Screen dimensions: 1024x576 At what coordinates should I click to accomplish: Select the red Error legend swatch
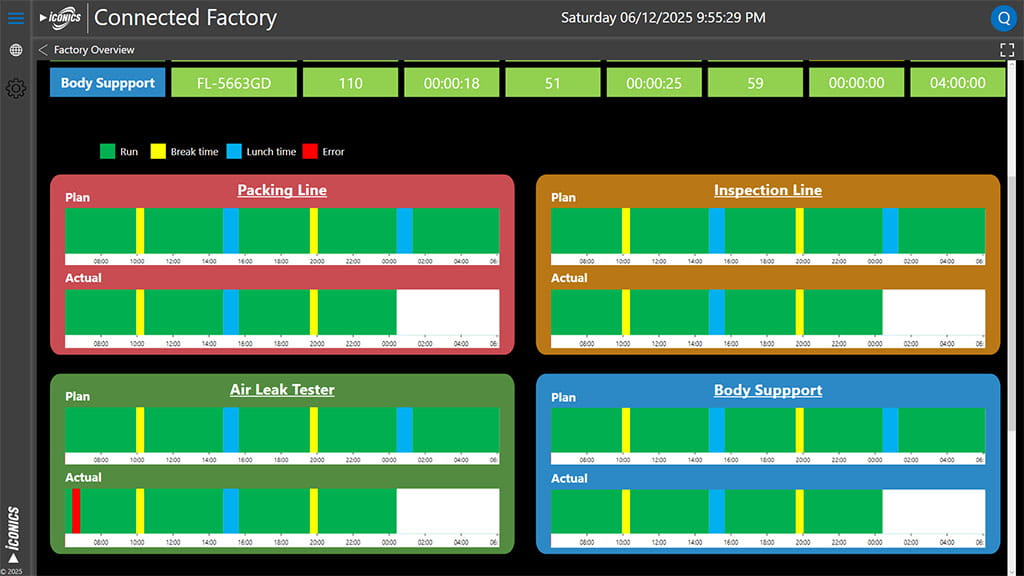coord(310,152)
